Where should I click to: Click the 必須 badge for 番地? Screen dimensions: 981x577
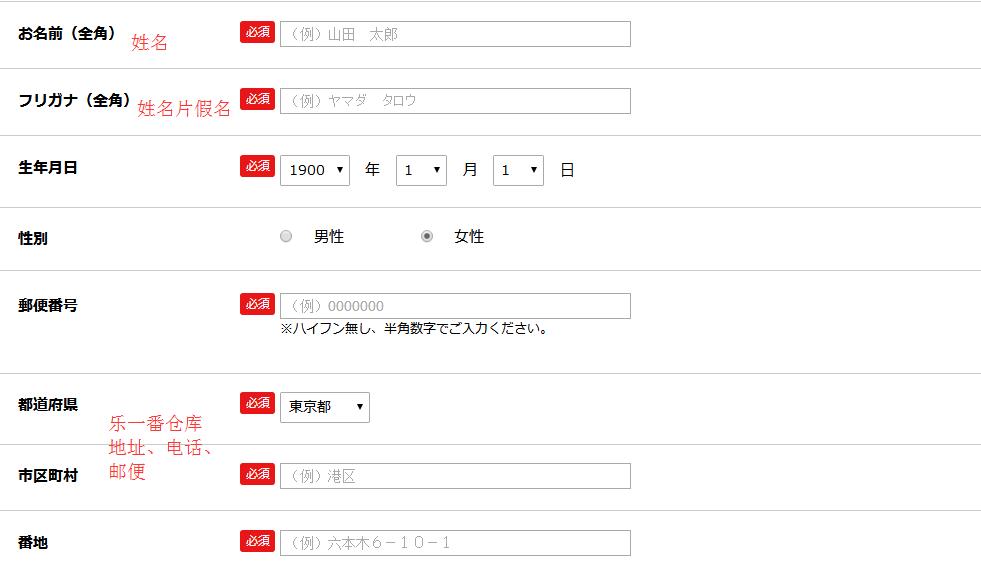point(257,541)
